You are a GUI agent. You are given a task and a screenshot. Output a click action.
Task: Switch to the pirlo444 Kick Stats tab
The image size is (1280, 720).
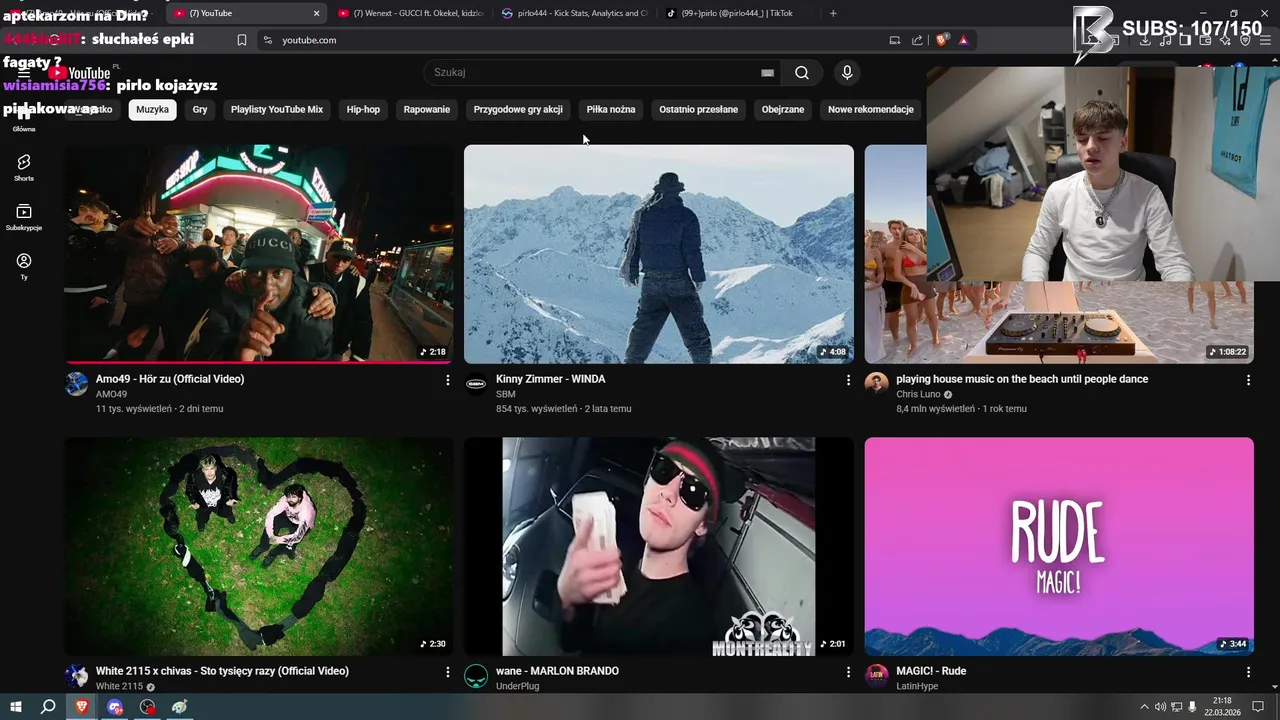pos(574,13)
